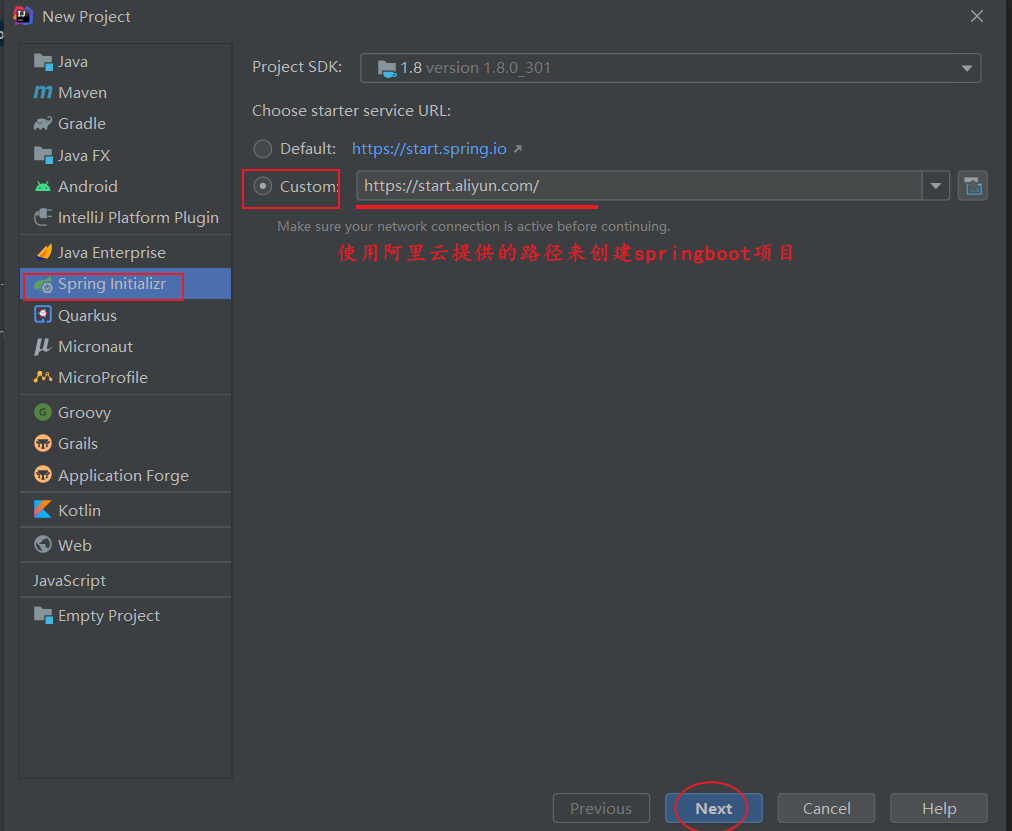Select the Spring Initializr list entry

click(126, 284)
